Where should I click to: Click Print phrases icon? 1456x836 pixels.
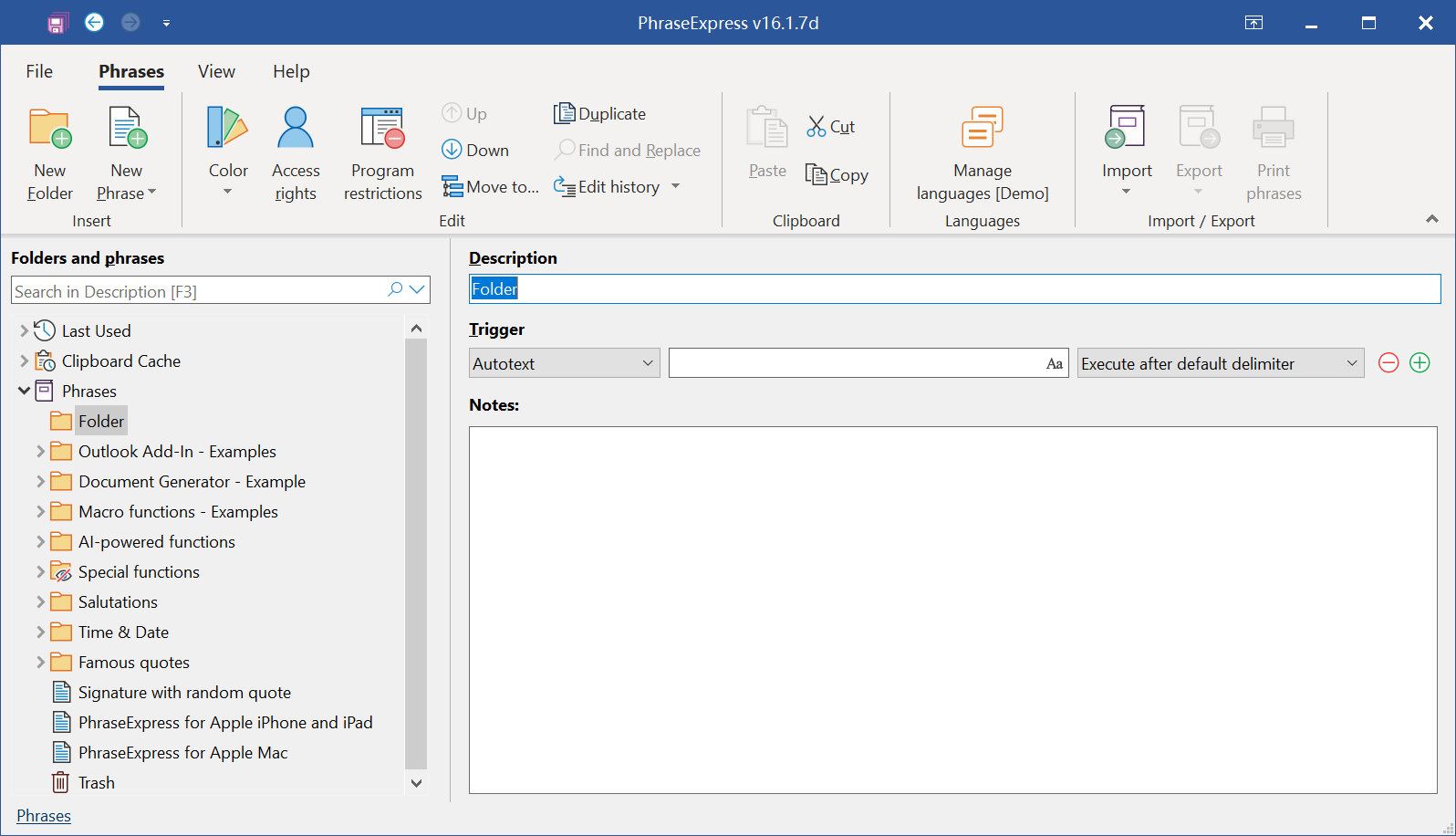(x=1274, y=128)
